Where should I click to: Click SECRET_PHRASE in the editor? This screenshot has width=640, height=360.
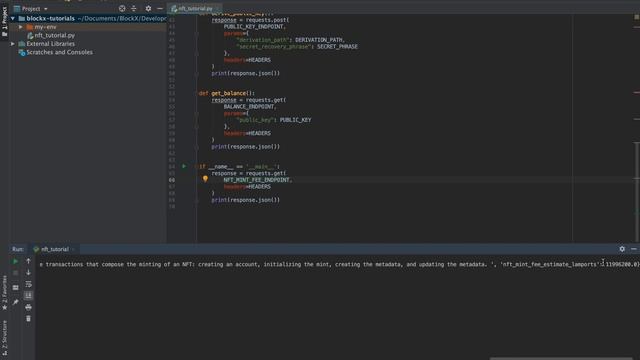click(337, 47)
